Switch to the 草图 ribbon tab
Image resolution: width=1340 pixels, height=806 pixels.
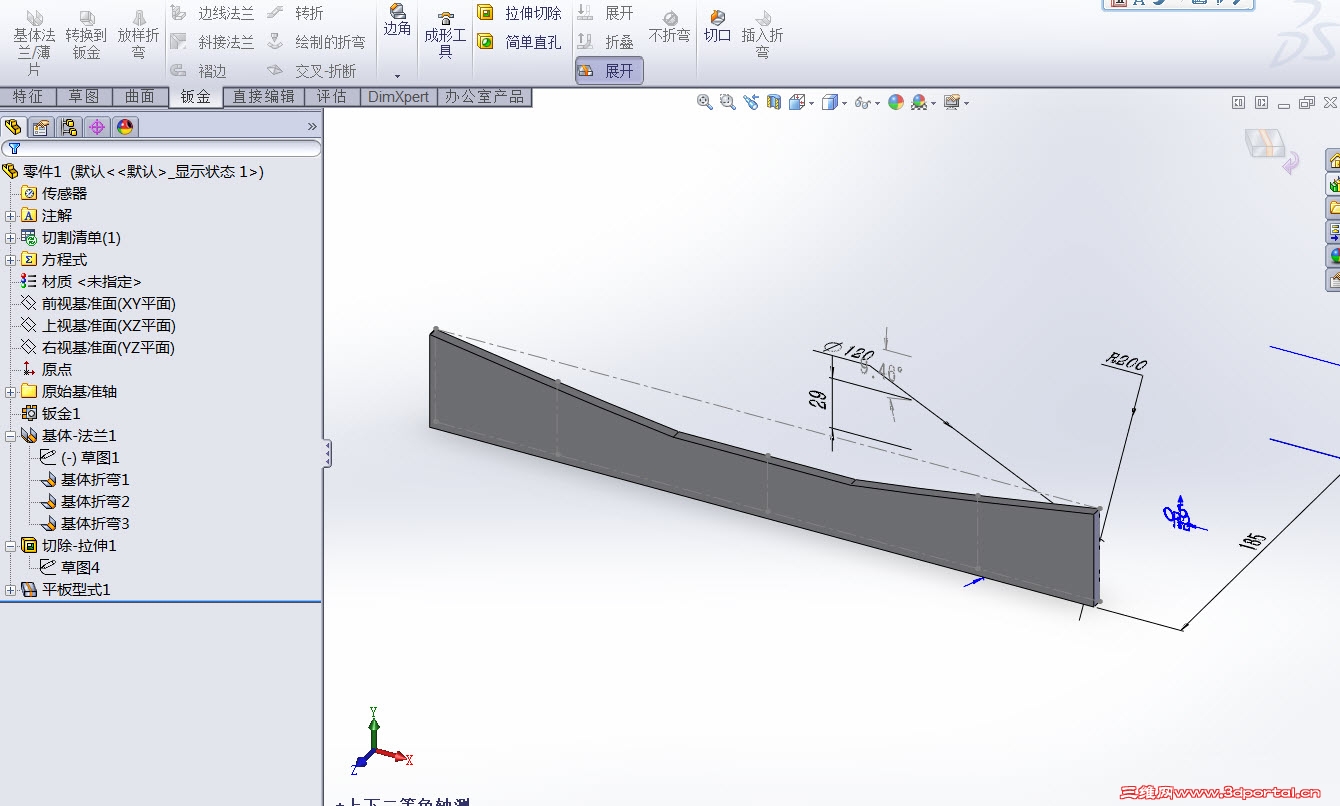pyautogui.click(x=84, y=96)
